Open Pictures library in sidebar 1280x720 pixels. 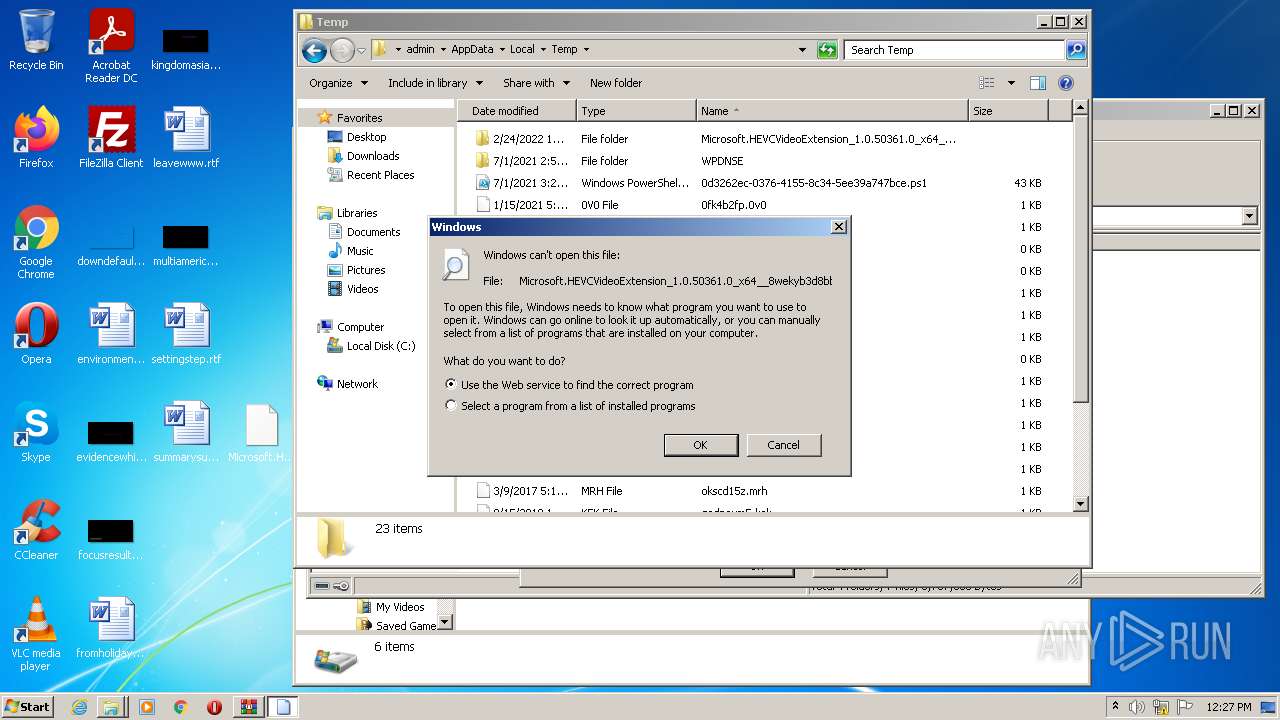tap(366, 270)
